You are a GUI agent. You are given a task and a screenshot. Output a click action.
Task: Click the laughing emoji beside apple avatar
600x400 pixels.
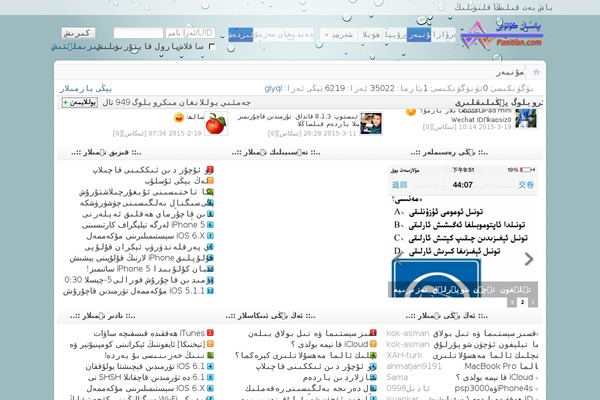[179, 117]
